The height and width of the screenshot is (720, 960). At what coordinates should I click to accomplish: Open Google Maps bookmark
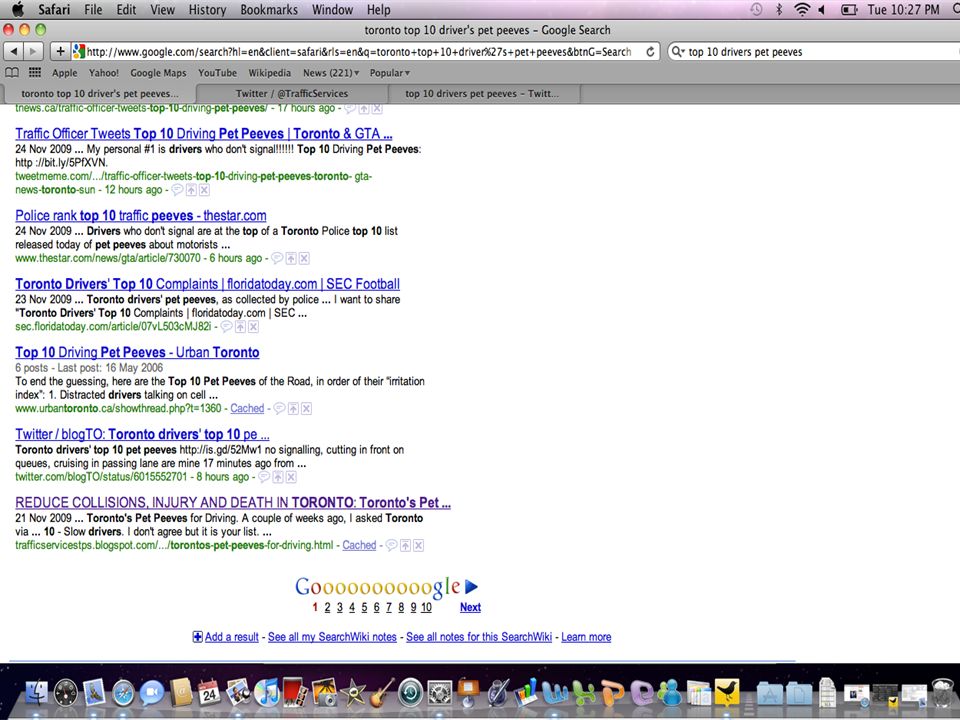pos(158,73)
